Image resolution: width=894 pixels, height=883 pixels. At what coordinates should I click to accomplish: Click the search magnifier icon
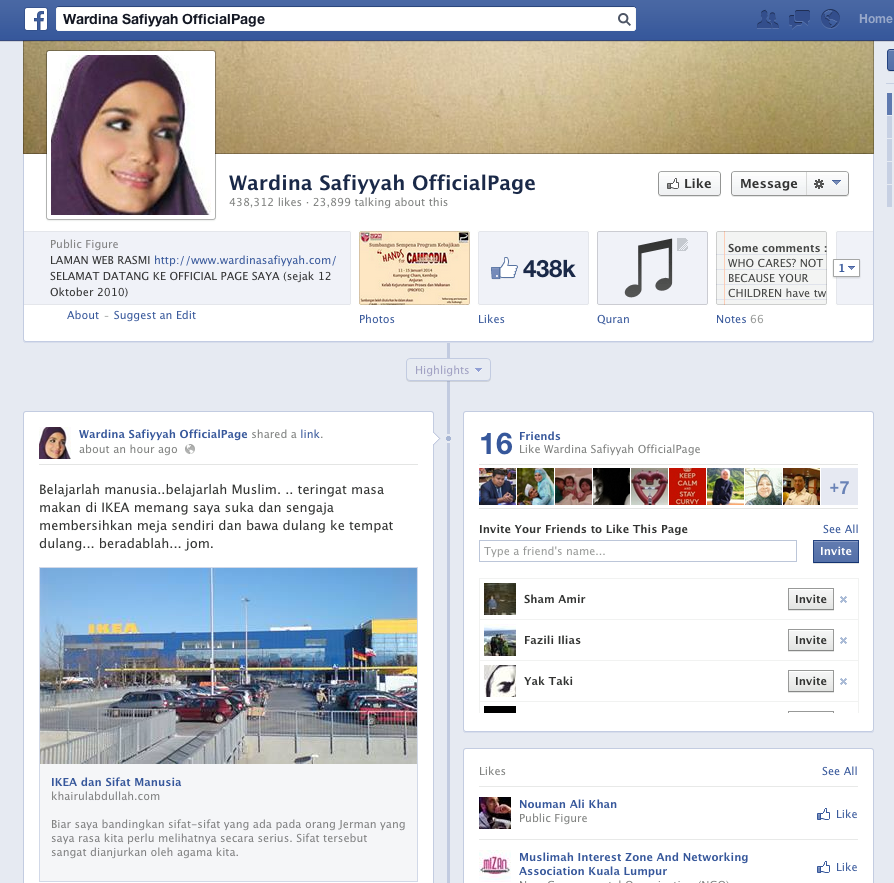coord(624,19)
